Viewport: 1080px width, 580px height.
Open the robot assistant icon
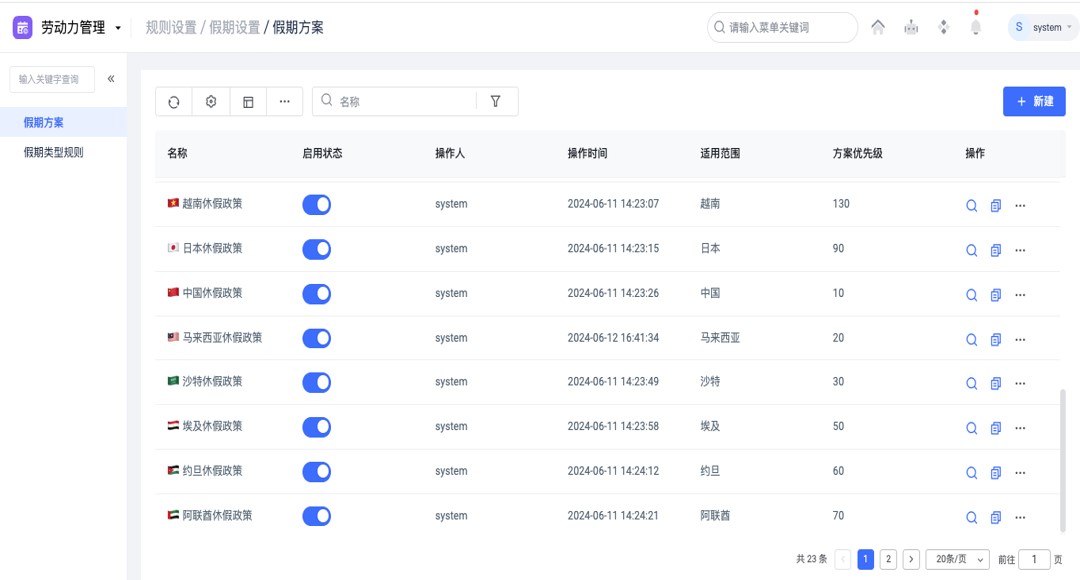[911, 28]
